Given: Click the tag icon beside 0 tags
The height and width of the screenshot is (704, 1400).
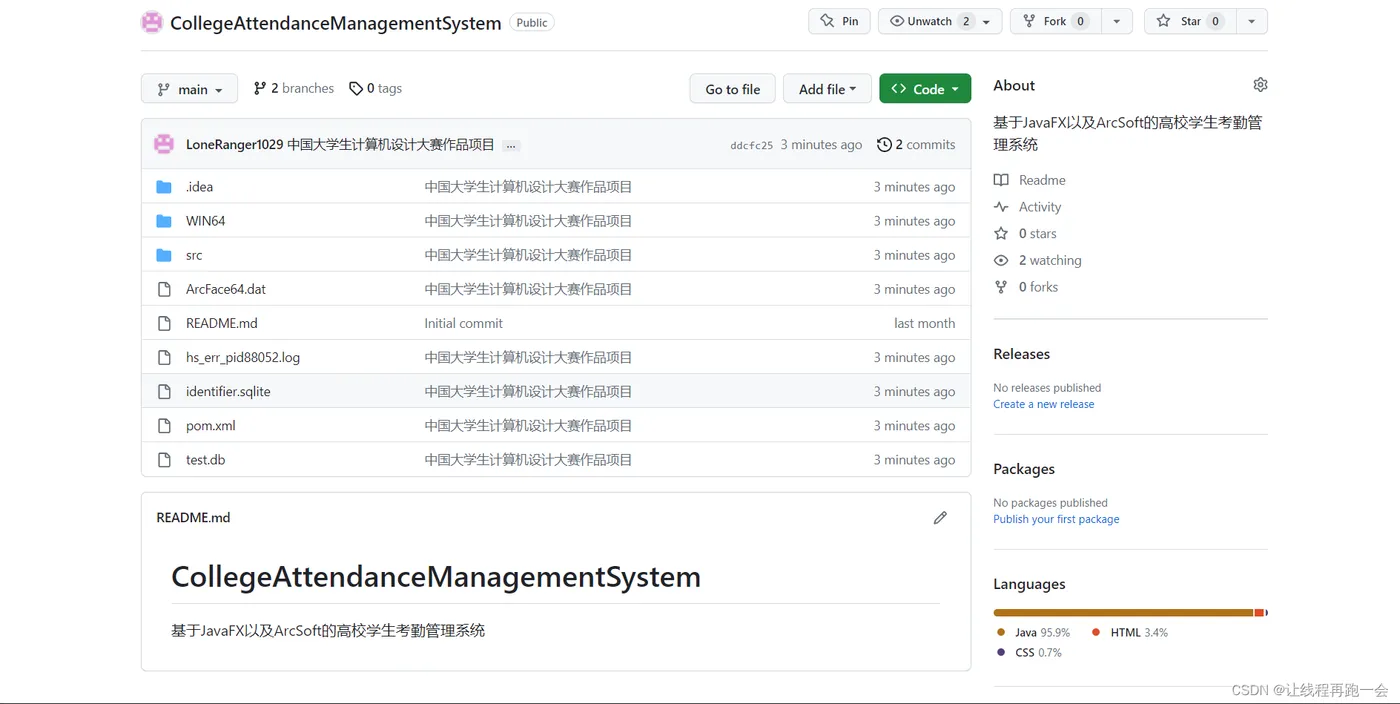Looking at the screenshot, I should click(x=356, y=89).
